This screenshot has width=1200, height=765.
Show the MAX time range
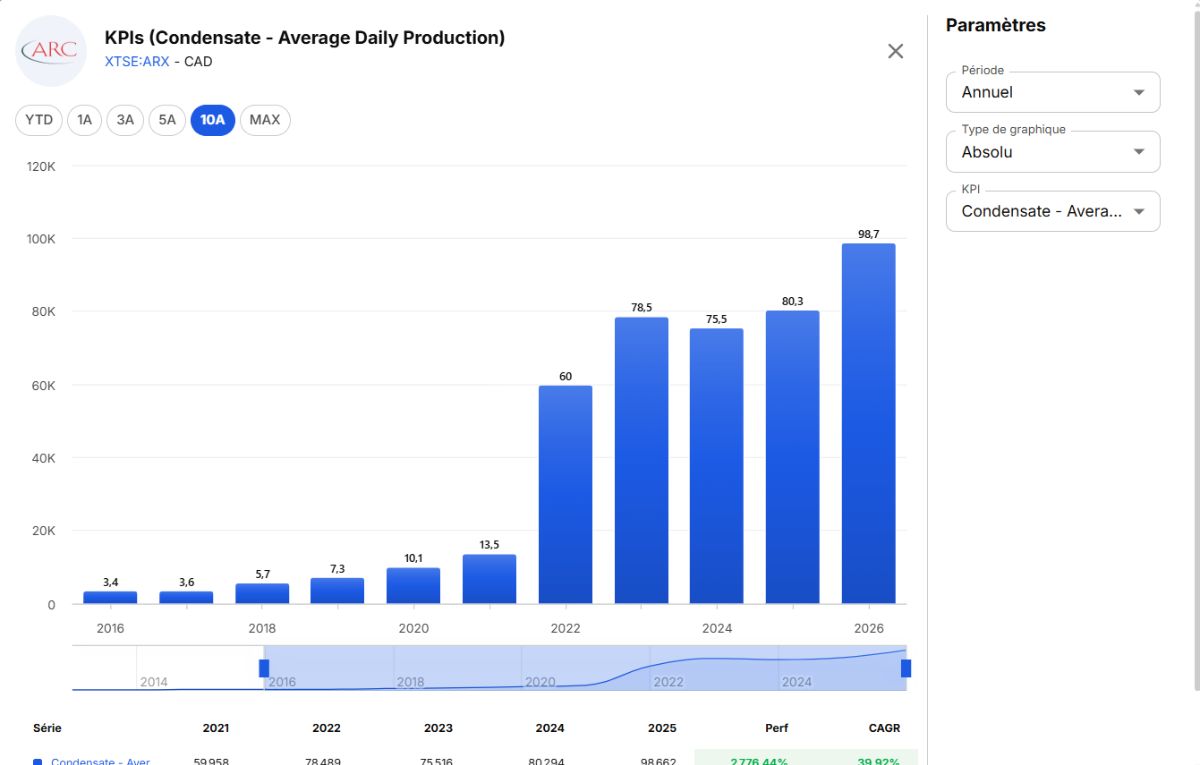pyautogui.click(x=265, y=120)
